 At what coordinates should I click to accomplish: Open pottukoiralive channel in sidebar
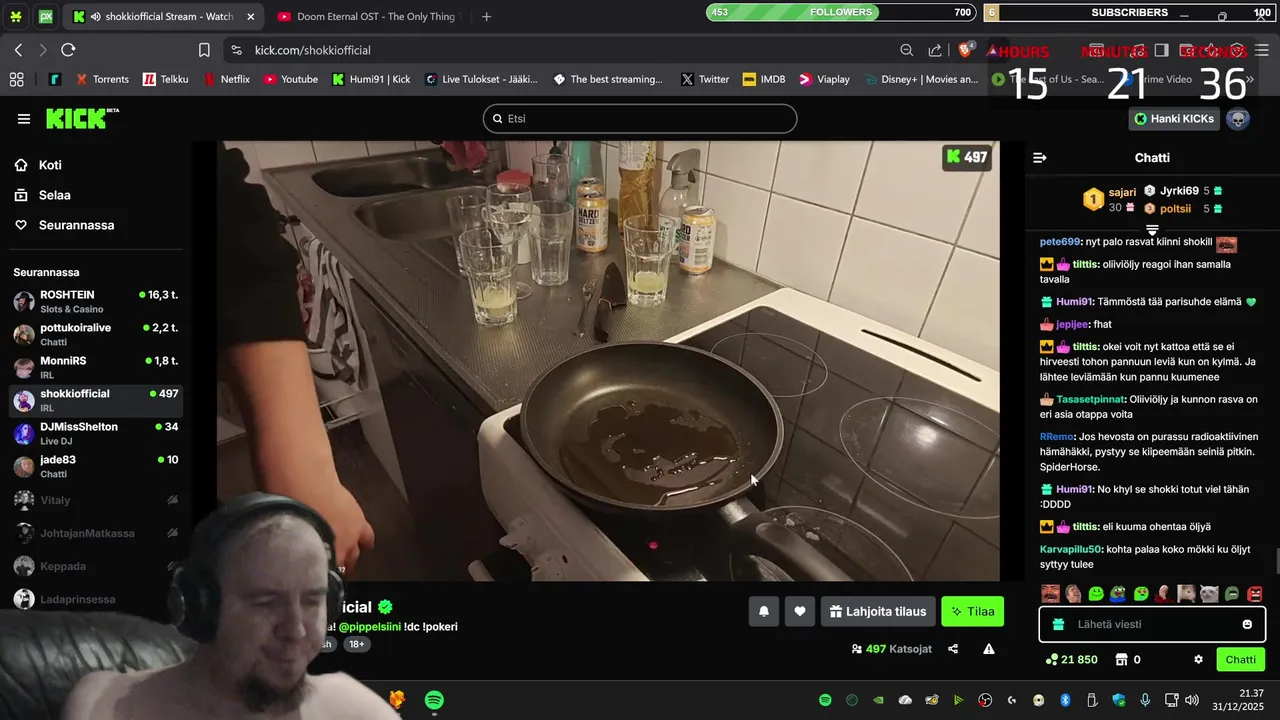[96, 334]
